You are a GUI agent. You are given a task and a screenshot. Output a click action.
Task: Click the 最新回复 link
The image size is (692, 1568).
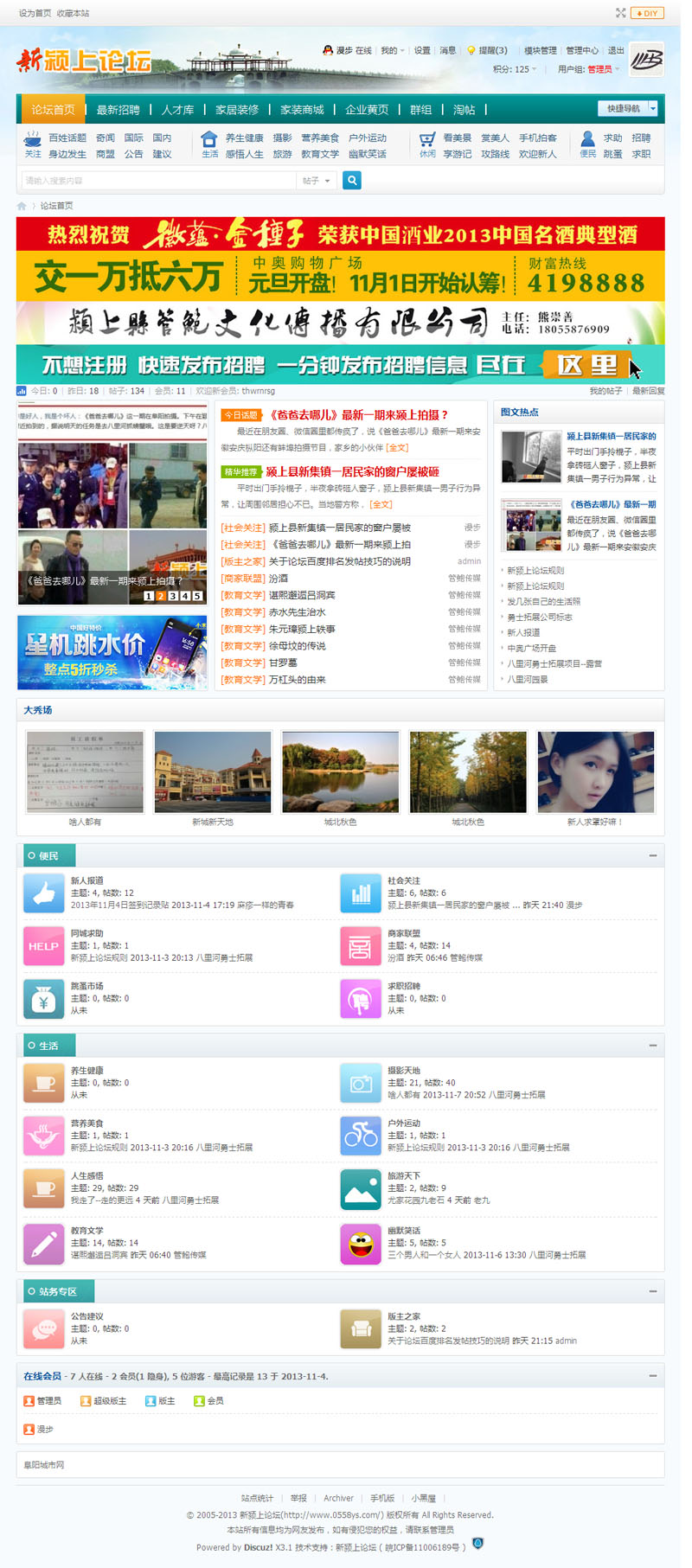tap(649, 391)
